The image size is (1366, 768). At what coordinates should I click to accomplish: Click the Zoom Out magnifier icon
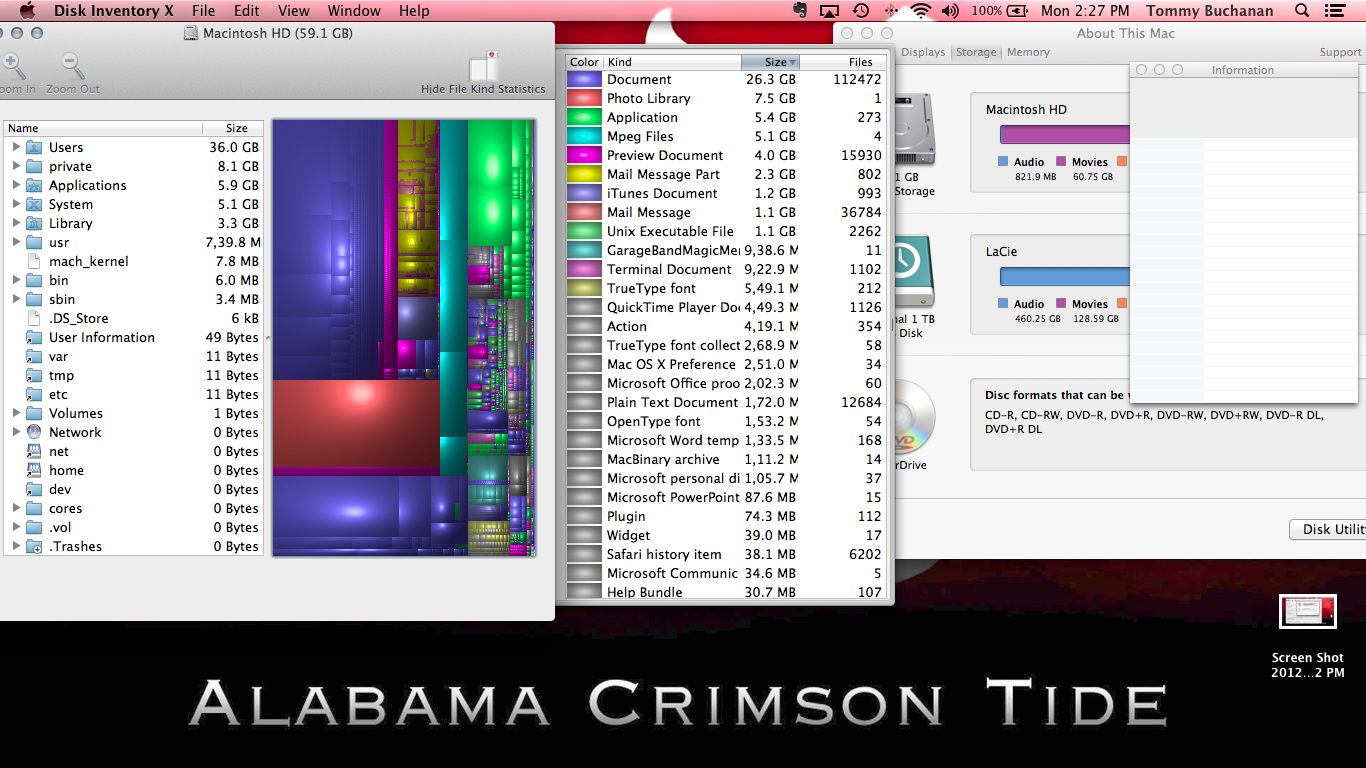(x=73, y=66)
